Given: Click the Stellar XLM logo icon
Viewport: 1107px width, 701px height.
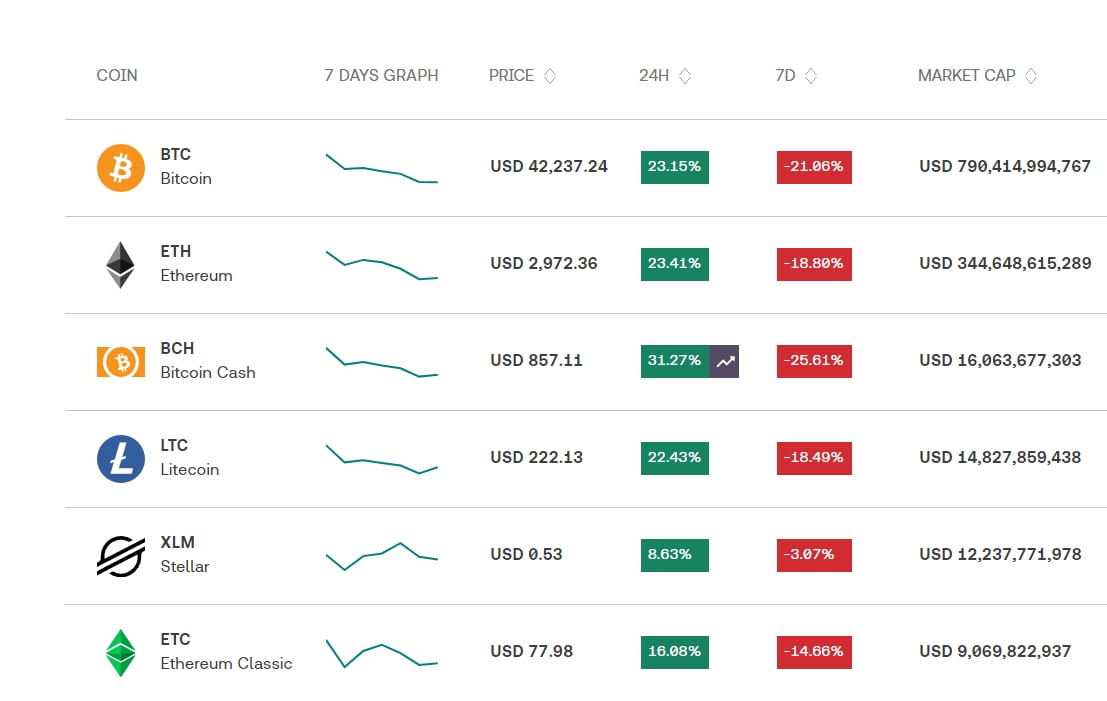Looking at the screenshot, I should (121, 556).
